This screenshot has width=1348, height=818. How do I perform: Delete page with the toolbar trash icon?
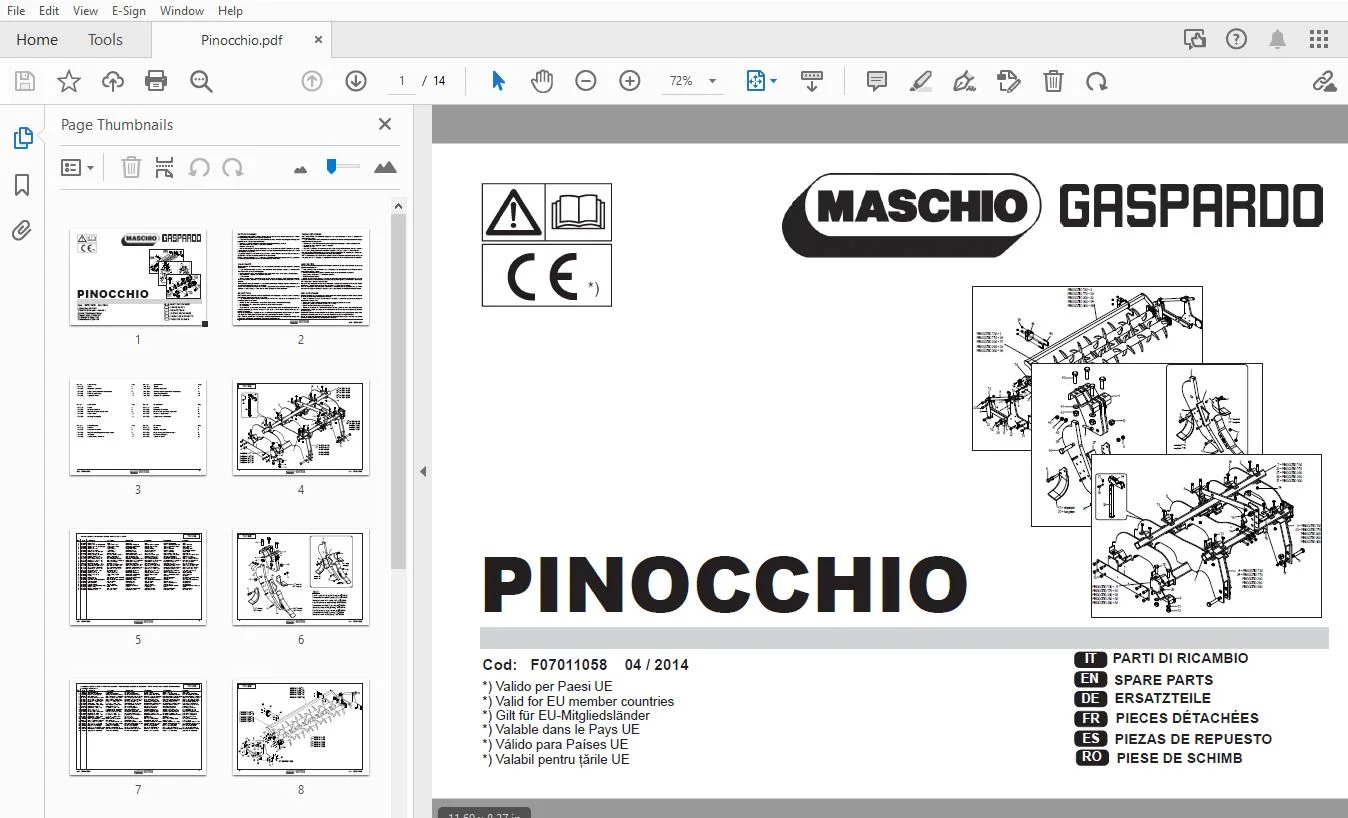point(1053,81)
